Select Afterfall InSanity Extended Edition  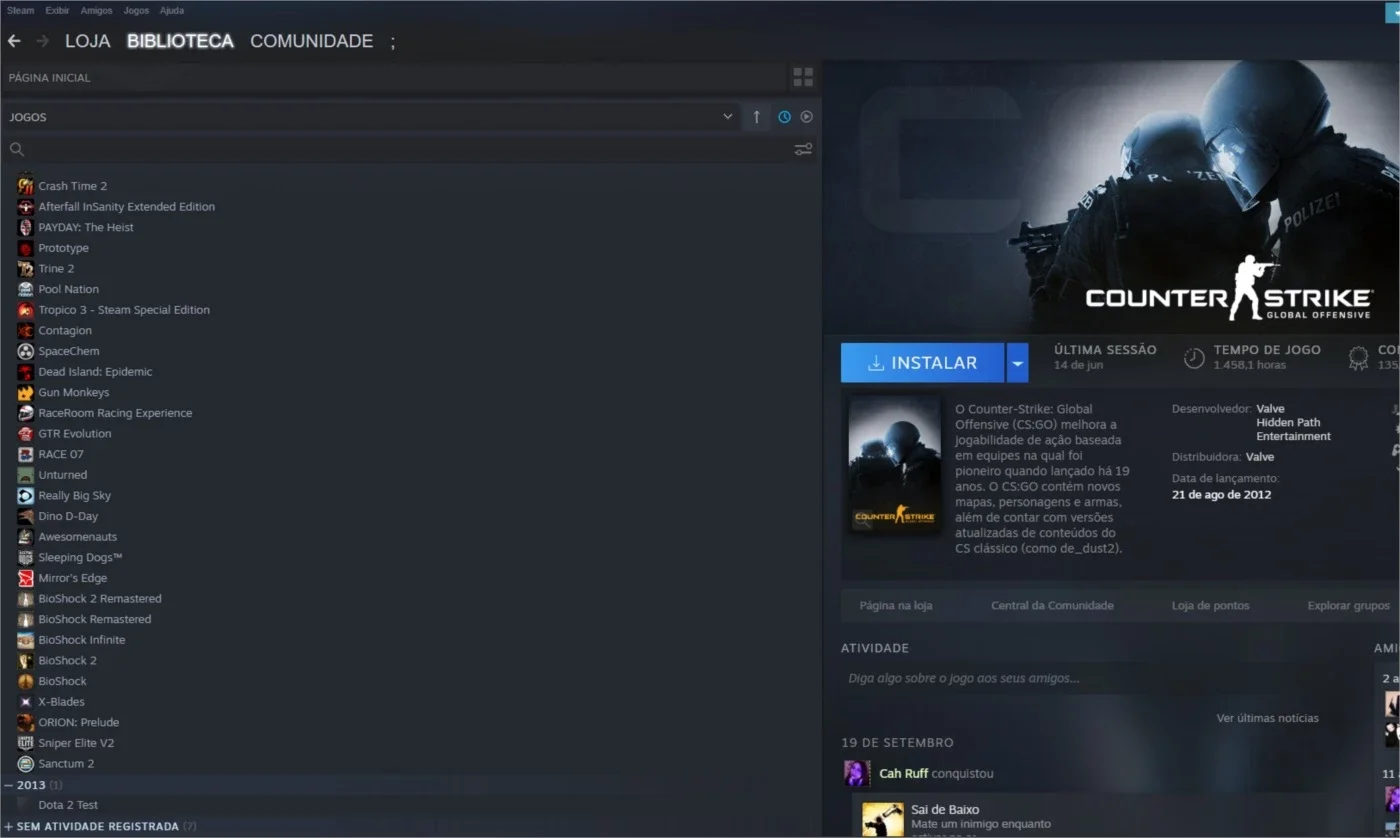pos(126,207)
